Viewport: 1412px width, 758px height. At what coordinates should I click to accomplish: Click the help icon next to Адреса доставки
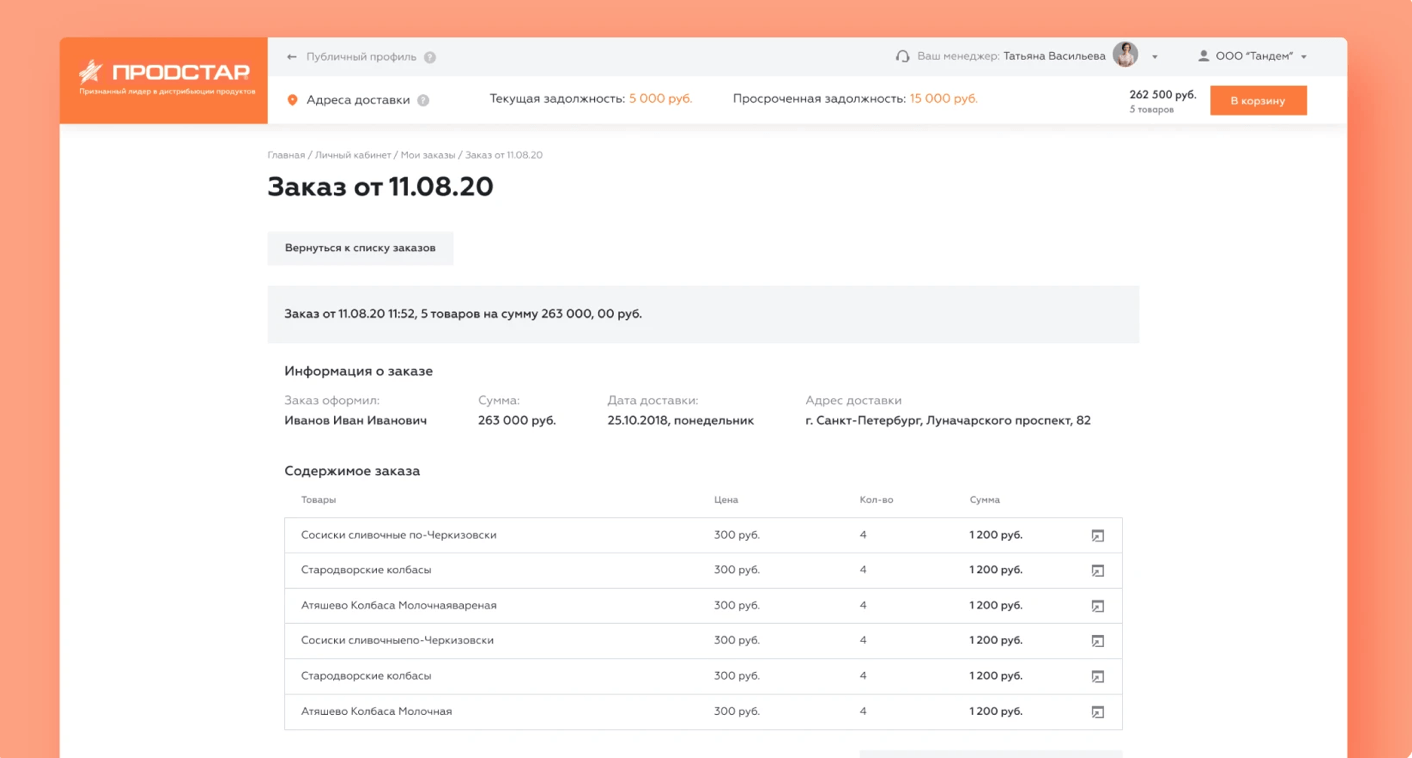pos(423,100)
